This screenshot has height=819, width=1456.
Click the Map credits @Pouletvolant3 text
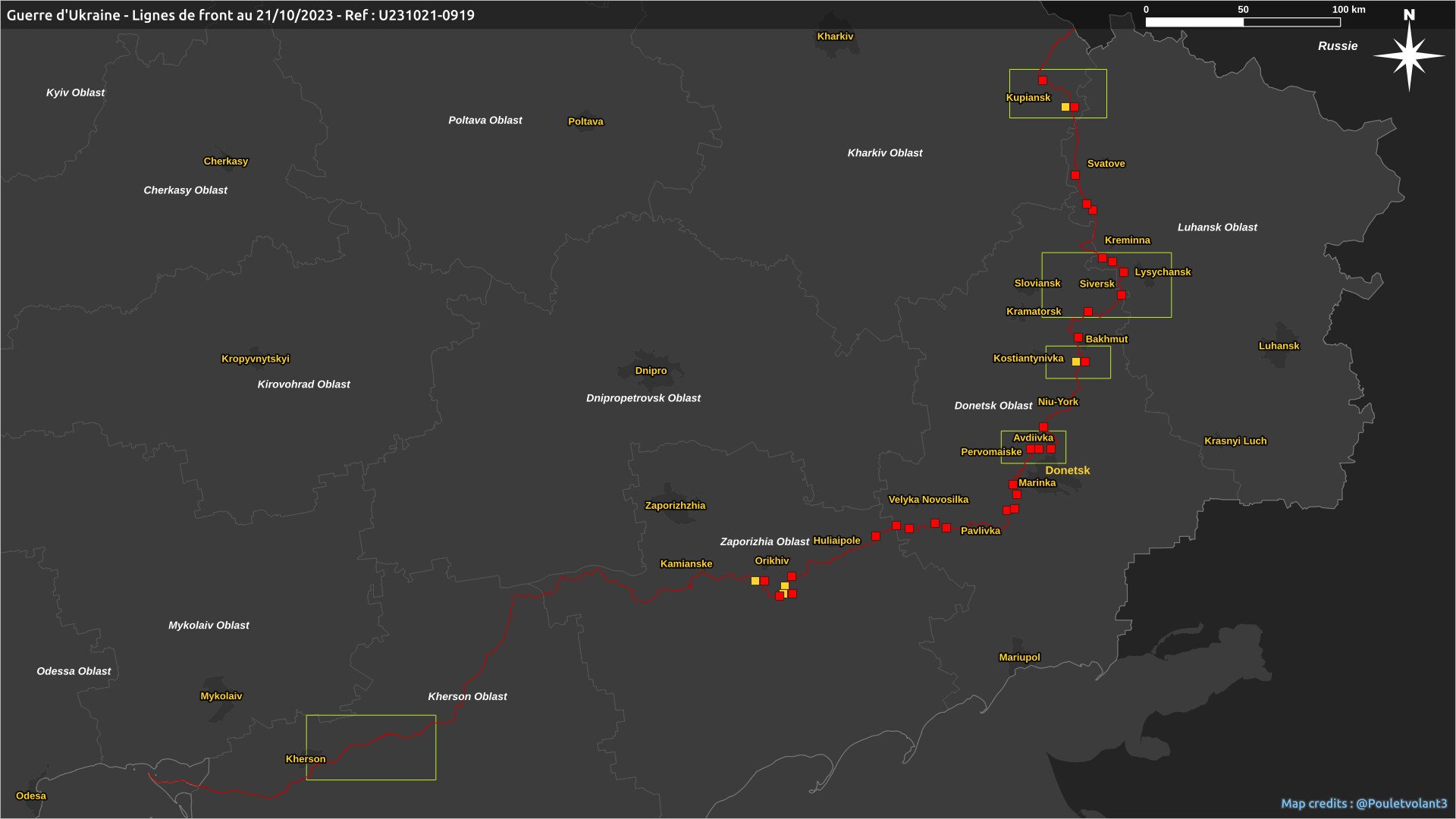tap(1363, 803)
